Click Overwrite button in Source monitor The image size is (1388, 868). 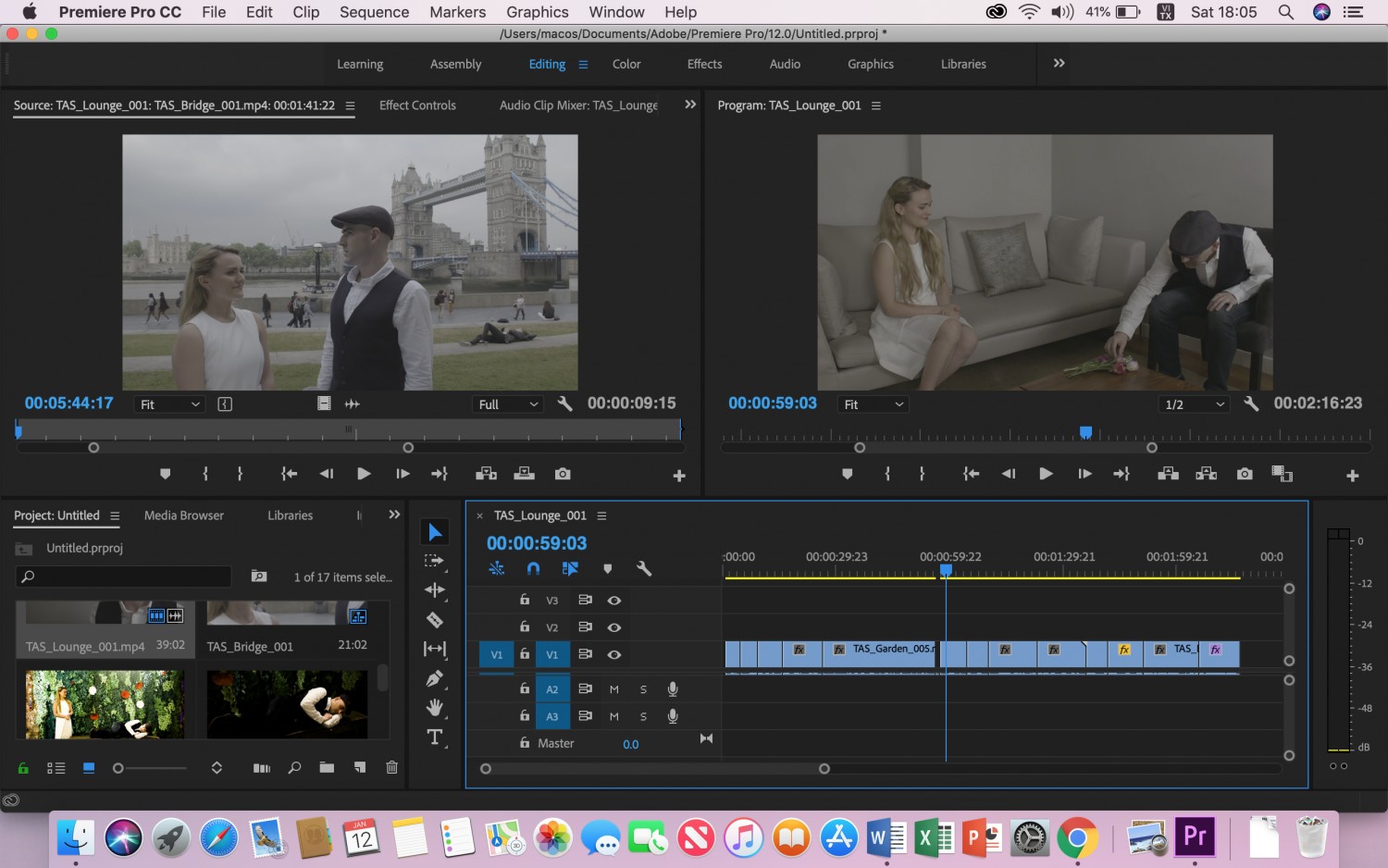click(525, 474)
